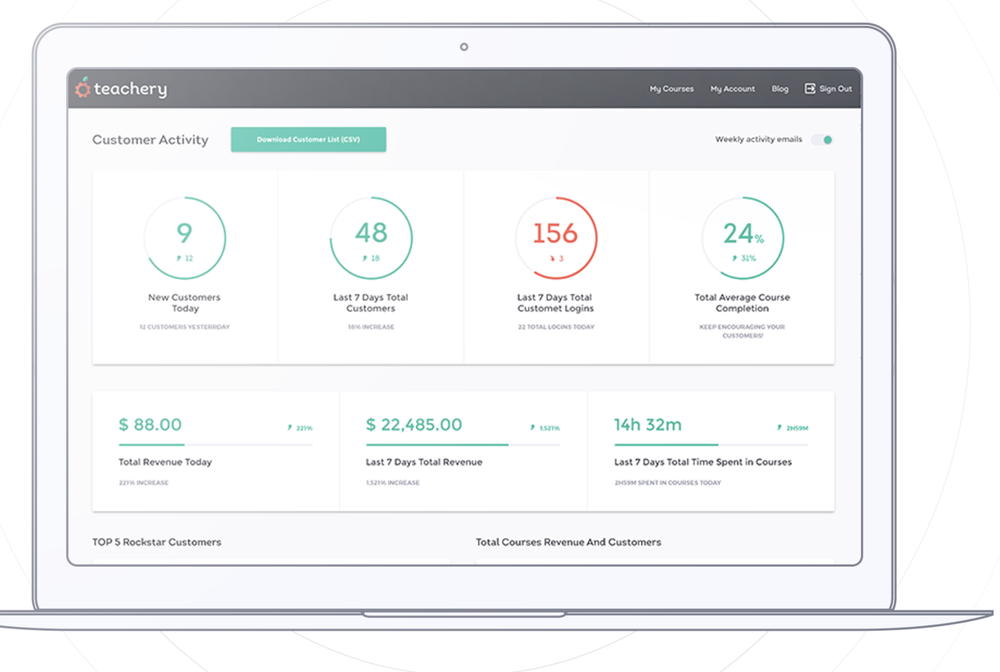Click the 'New Customers Today' label
The height and width of the screenshot is (672, 1000).
(184, 303)
